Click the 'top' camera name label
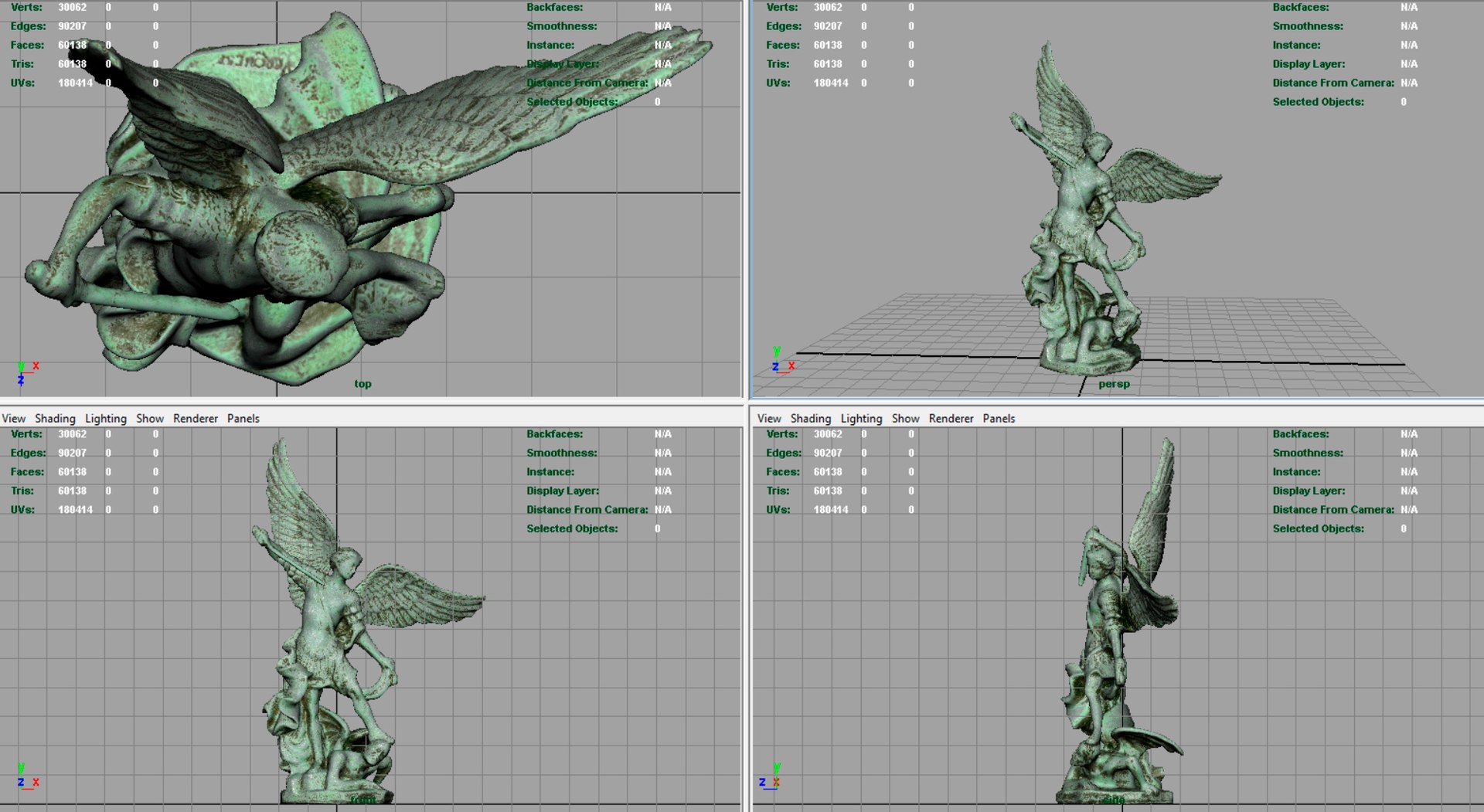Viewport: 1484px width, 812px height. pos(363,384)
